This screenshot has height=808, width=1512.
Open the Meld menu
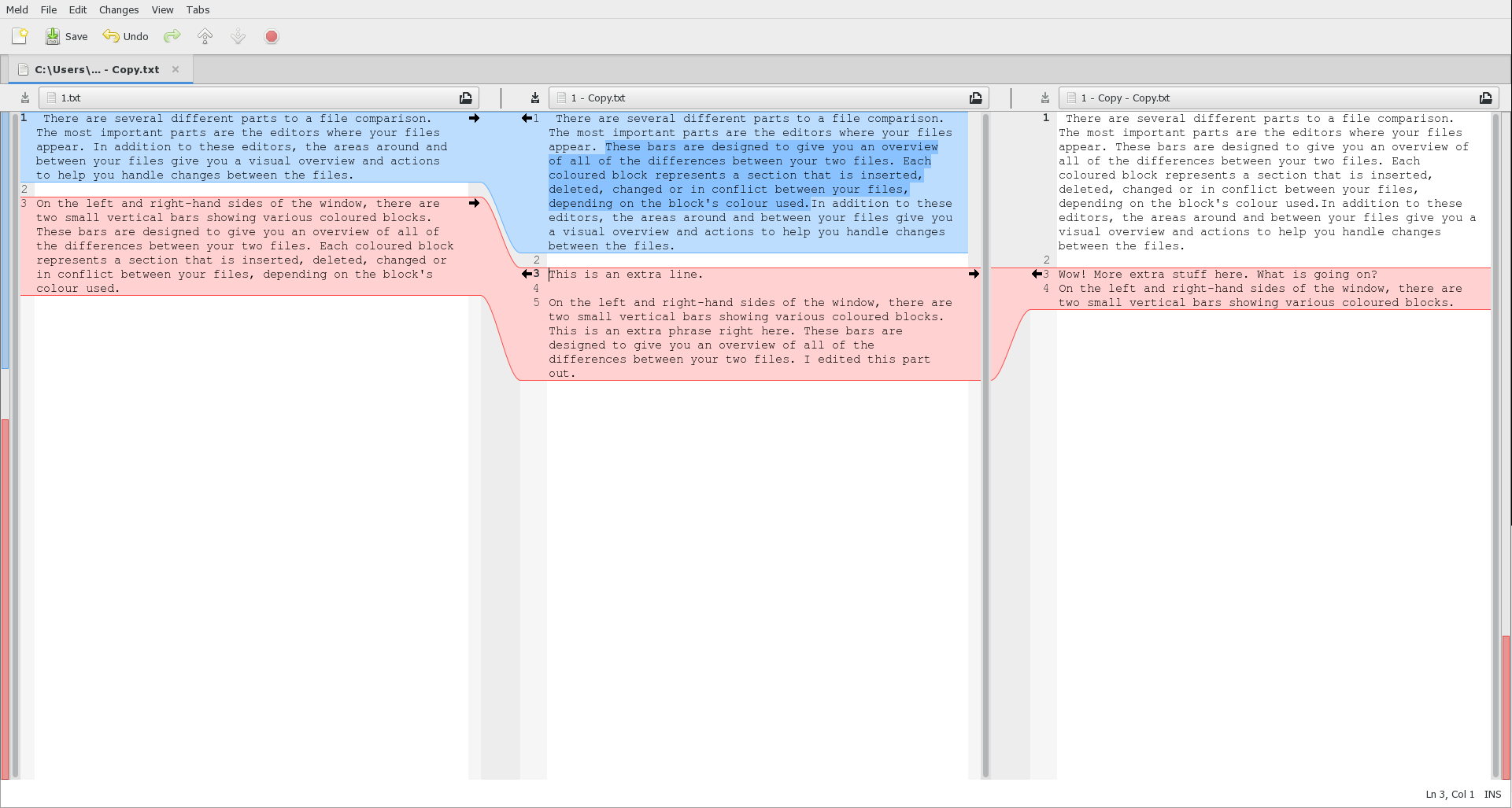[x=17, y=9]
